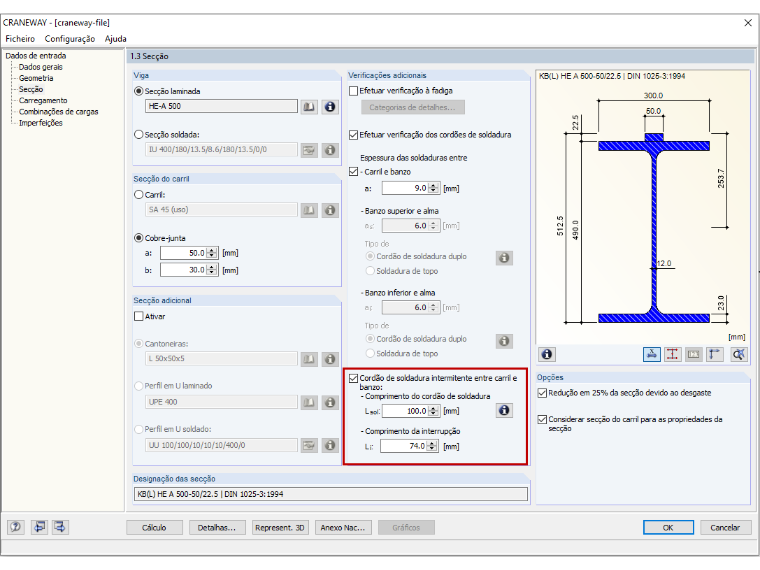The height and width of the screenshot is (570, 760).
Task: Click Lsol value field 100.0
Action: [x=405, y=411]
